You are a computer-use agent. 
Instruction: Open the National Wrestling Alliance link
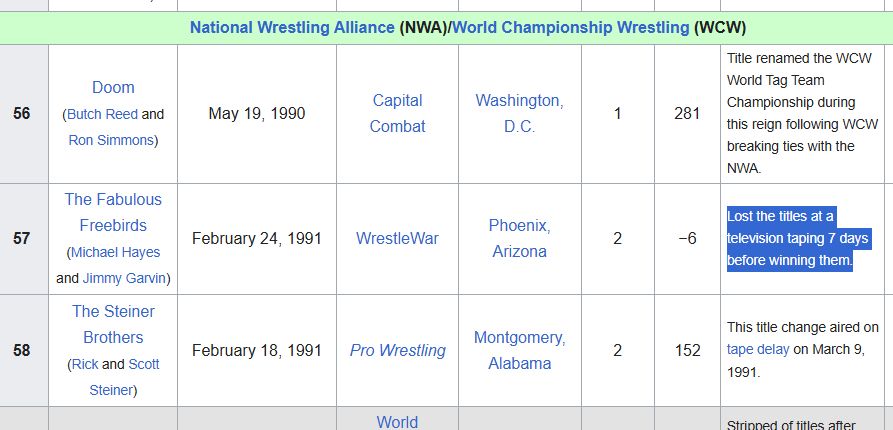pyautogui.click(x=292, y=27)
